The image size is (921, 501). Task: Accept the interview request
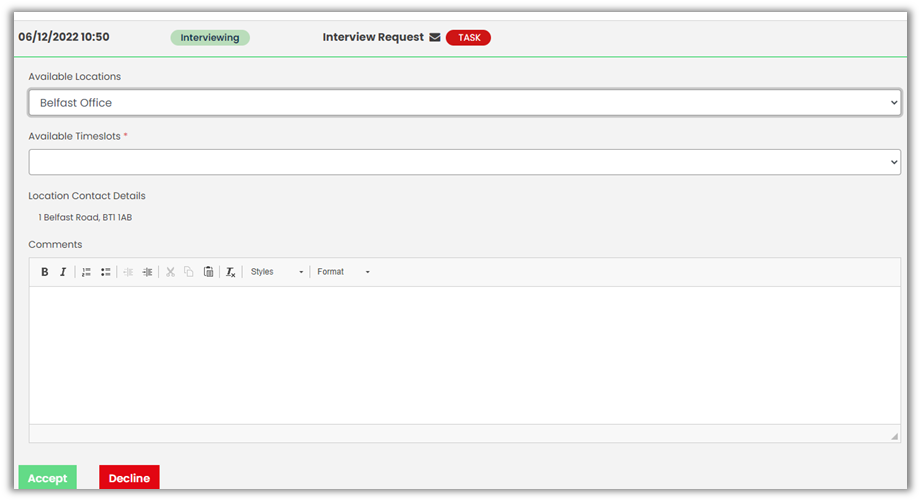48,478
